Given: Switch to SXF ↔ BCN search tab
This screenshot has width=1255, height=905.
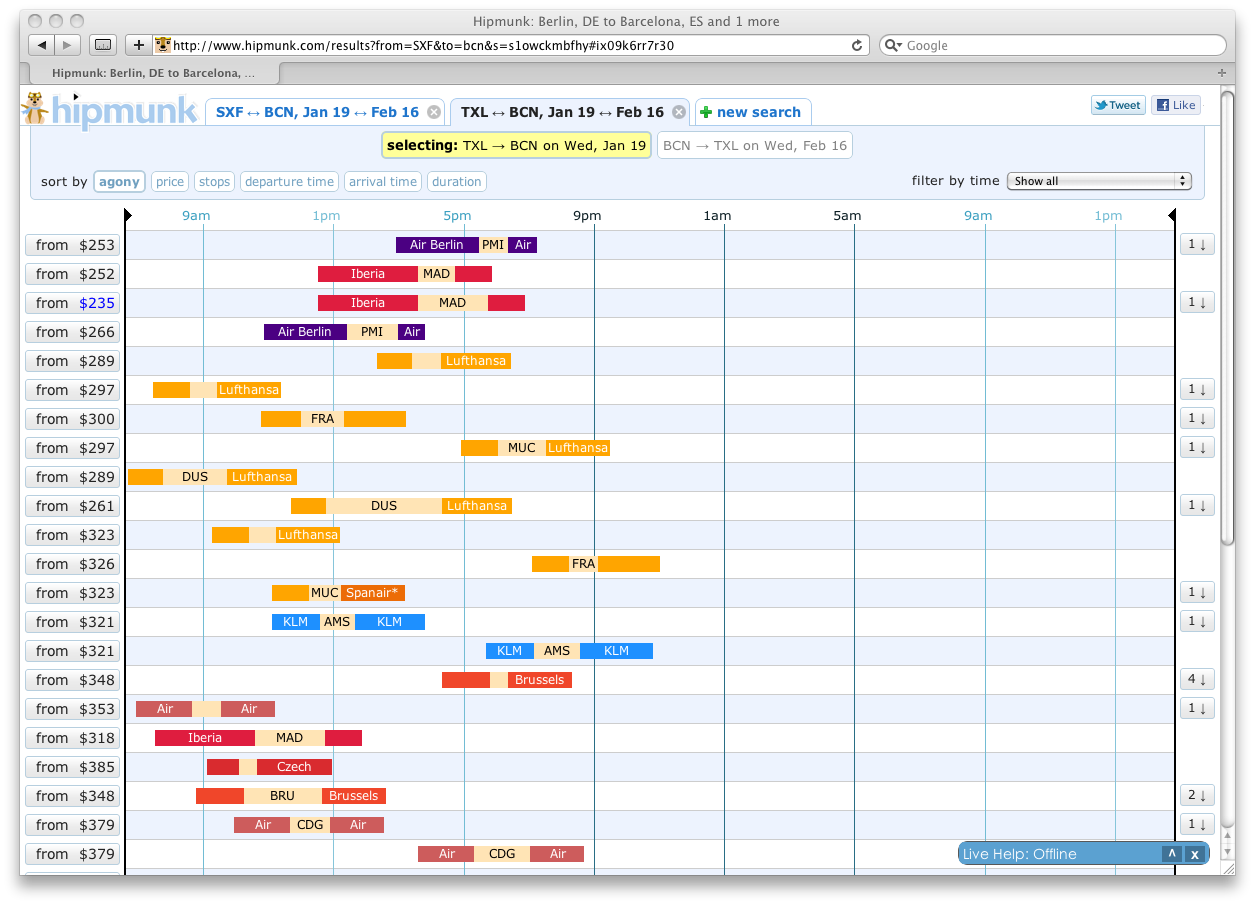Looking at the screenshot, I should point(317,112).
